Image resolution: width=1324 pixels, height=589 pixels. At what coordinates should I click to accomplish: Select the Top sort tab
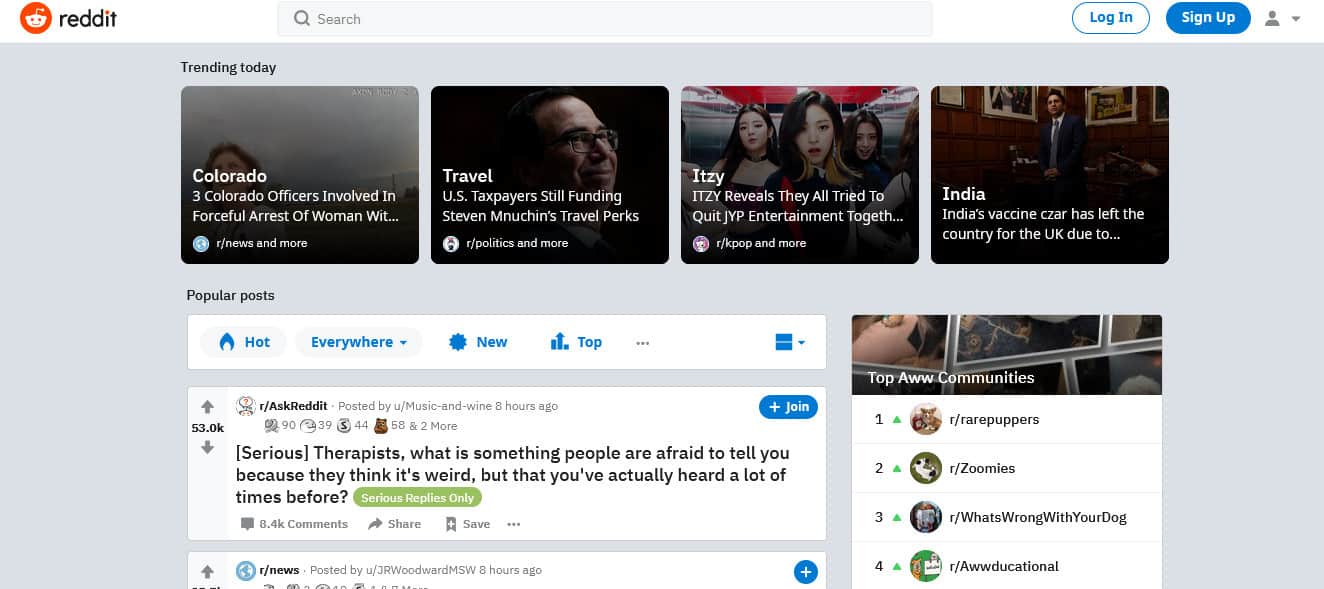[576, 342]
